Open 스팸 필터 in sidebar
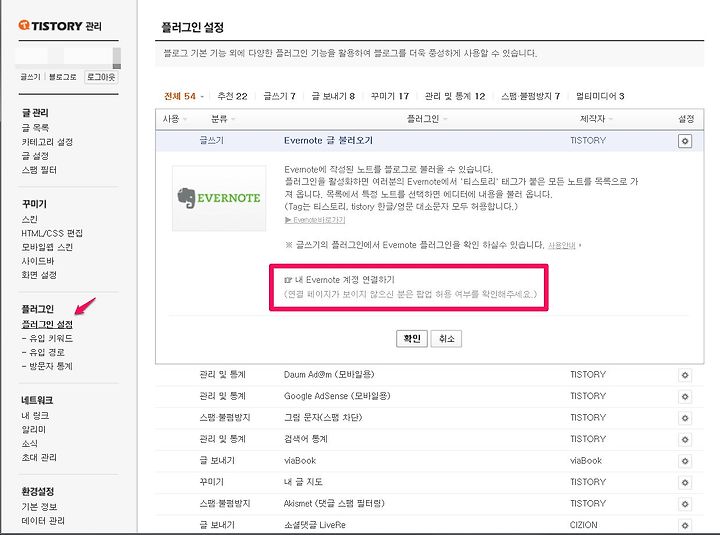 [39, 170]
